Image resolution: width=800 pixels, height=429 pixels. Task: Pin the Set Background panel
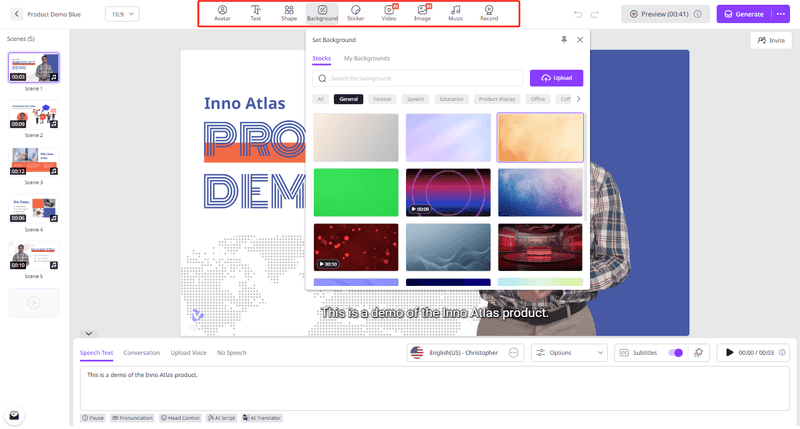coord(564,40)
